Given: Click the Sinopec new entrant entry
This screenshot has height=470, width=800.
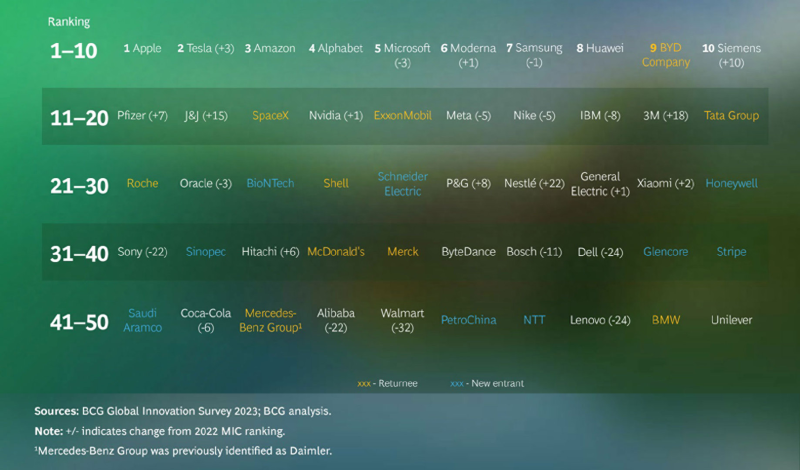Looking at the screenshot, I should pos(206,252).
